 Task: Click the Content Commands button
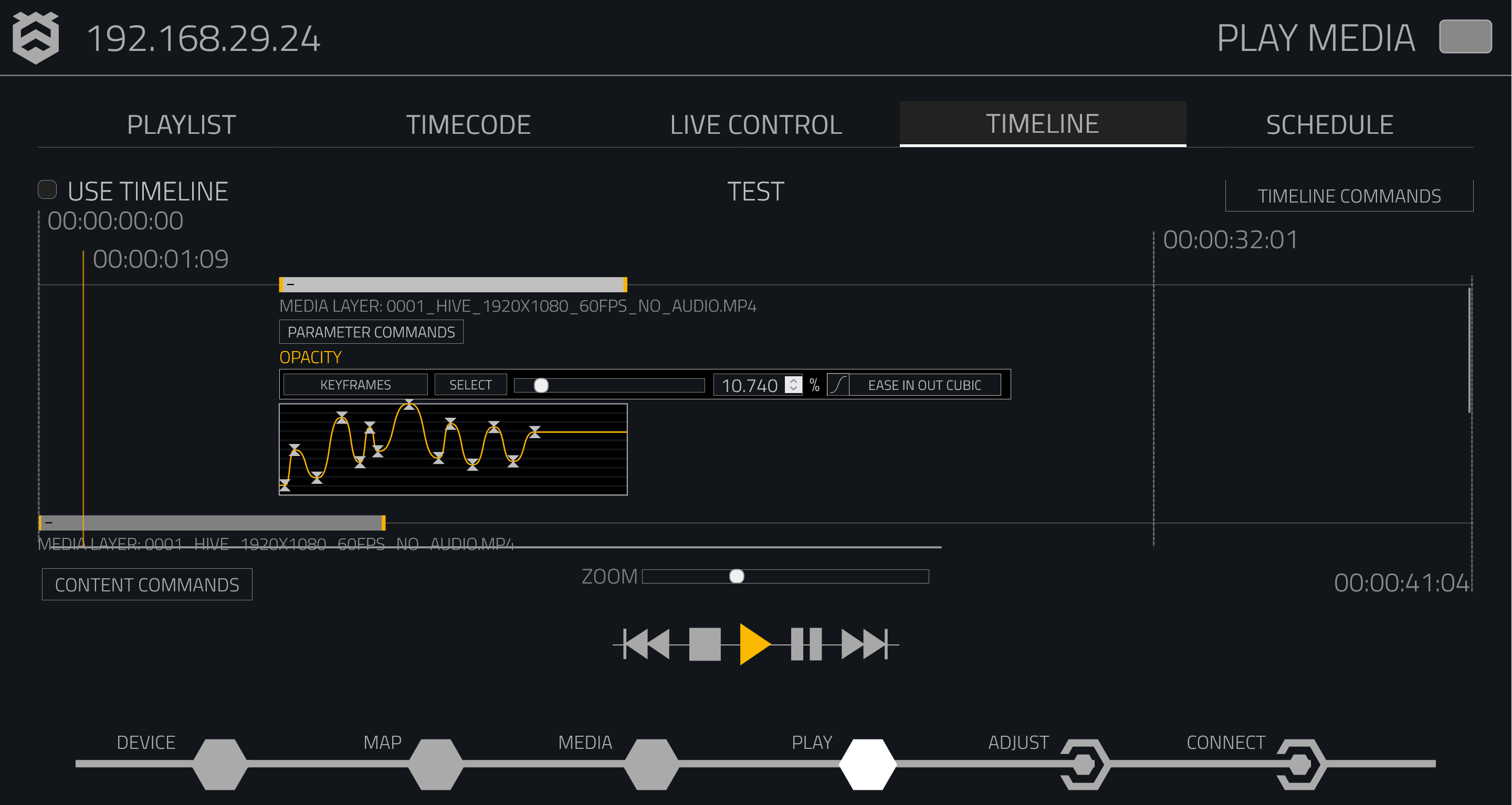[148, 585]
